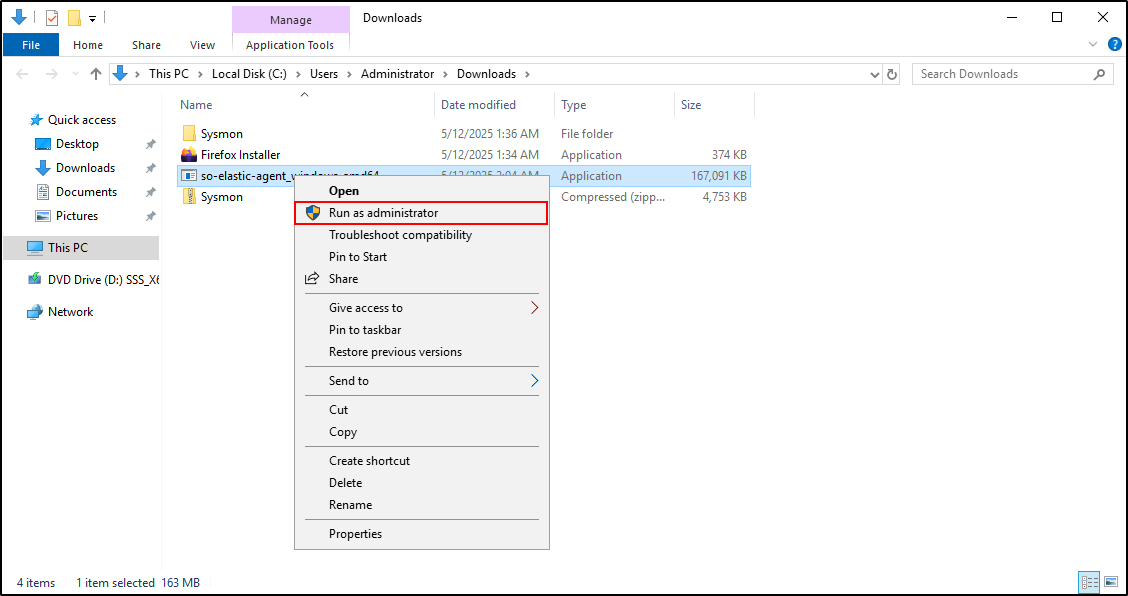Switch to large icons view in status bar
Screen dimensions: 1128x596
(x=1111, y=582)
